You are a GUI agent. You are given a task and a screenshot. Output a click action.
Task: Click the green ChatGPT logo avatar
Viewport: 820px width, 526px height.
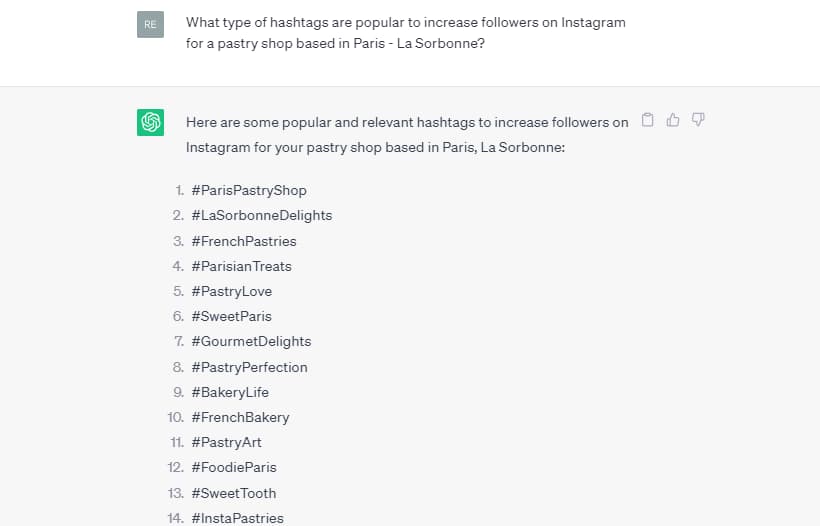[151, 122]
